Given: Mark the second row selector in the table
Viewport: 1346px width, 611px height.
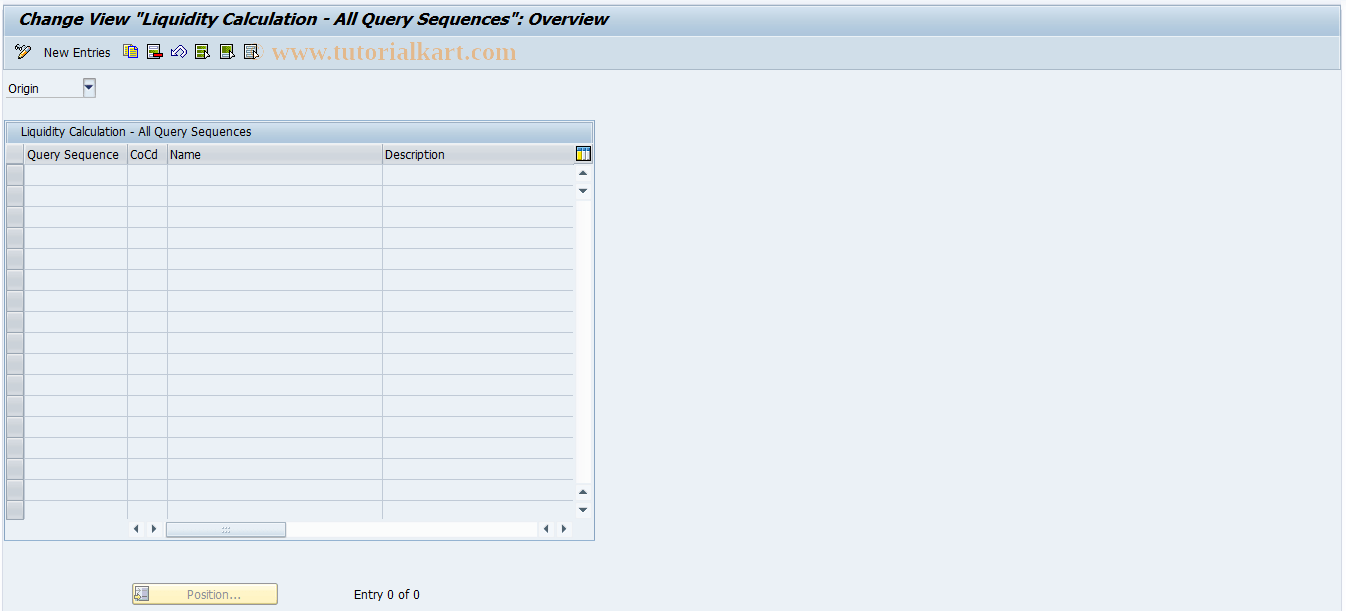Looking at the screenshot, I should pos(14,194).
